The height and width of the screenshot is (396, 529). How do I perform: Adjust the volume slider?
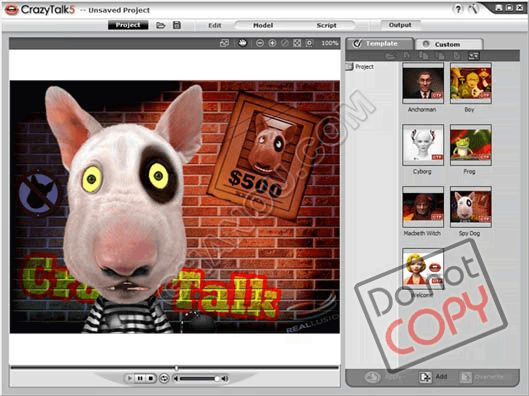coord(199,378)
